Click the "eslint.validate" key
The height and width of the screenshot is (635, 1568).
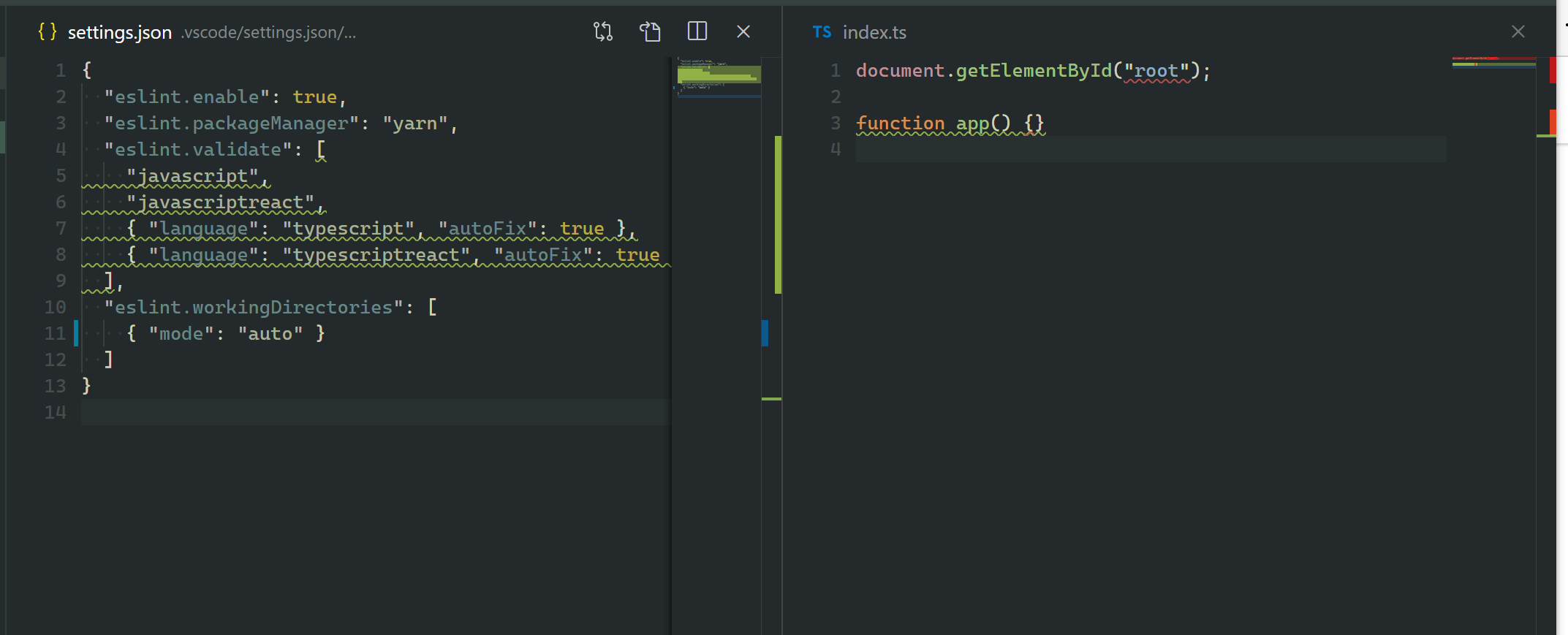(198, 150)
